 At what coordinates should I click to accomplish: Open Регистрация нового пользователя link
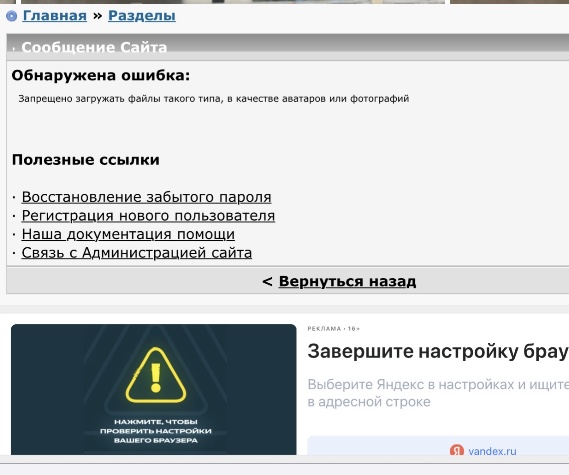[148, 216]
